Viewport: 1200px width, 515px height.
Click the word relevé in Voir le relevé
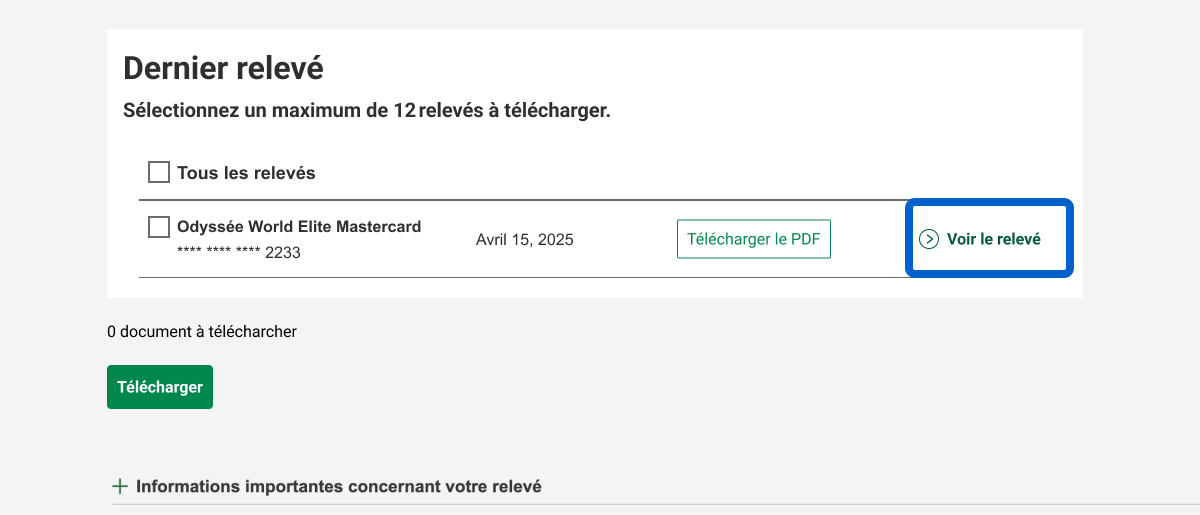pos(1017,239)
